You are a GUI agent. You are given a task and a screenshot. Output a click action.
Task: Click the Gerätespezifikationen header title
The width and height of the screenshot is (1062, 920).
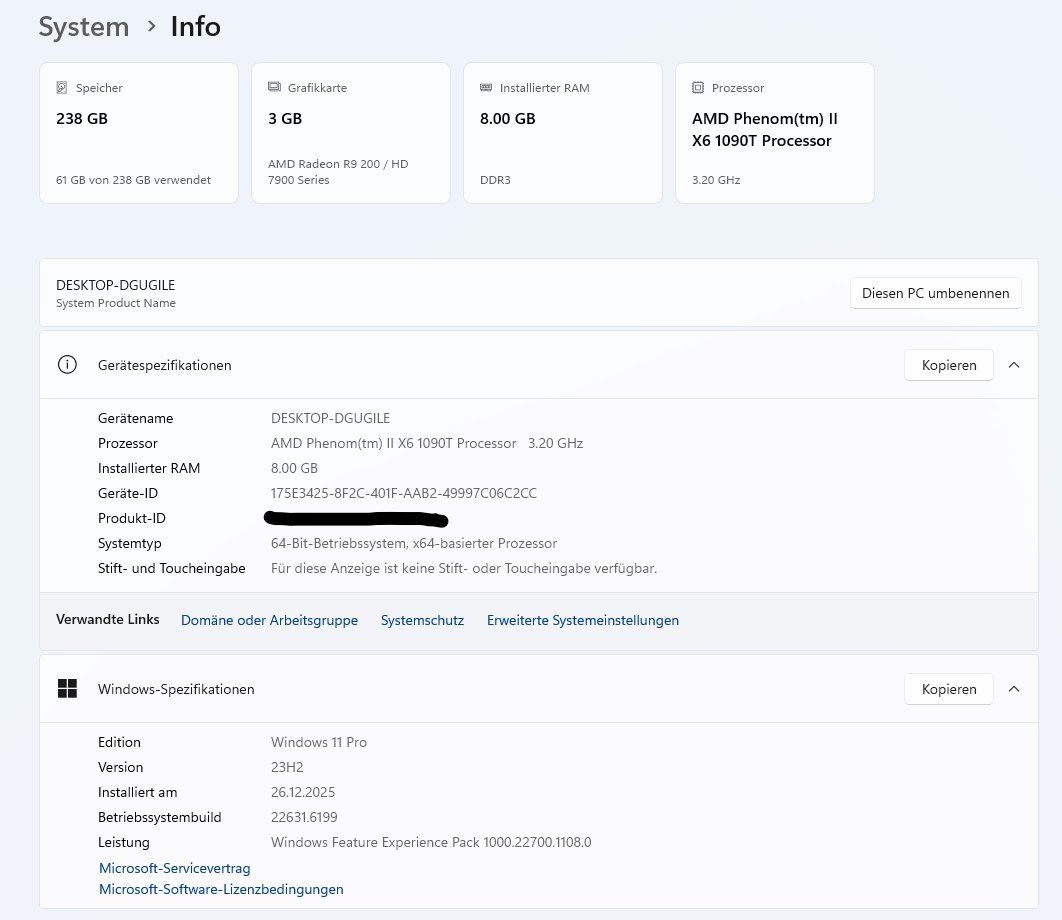click(165, 365)
